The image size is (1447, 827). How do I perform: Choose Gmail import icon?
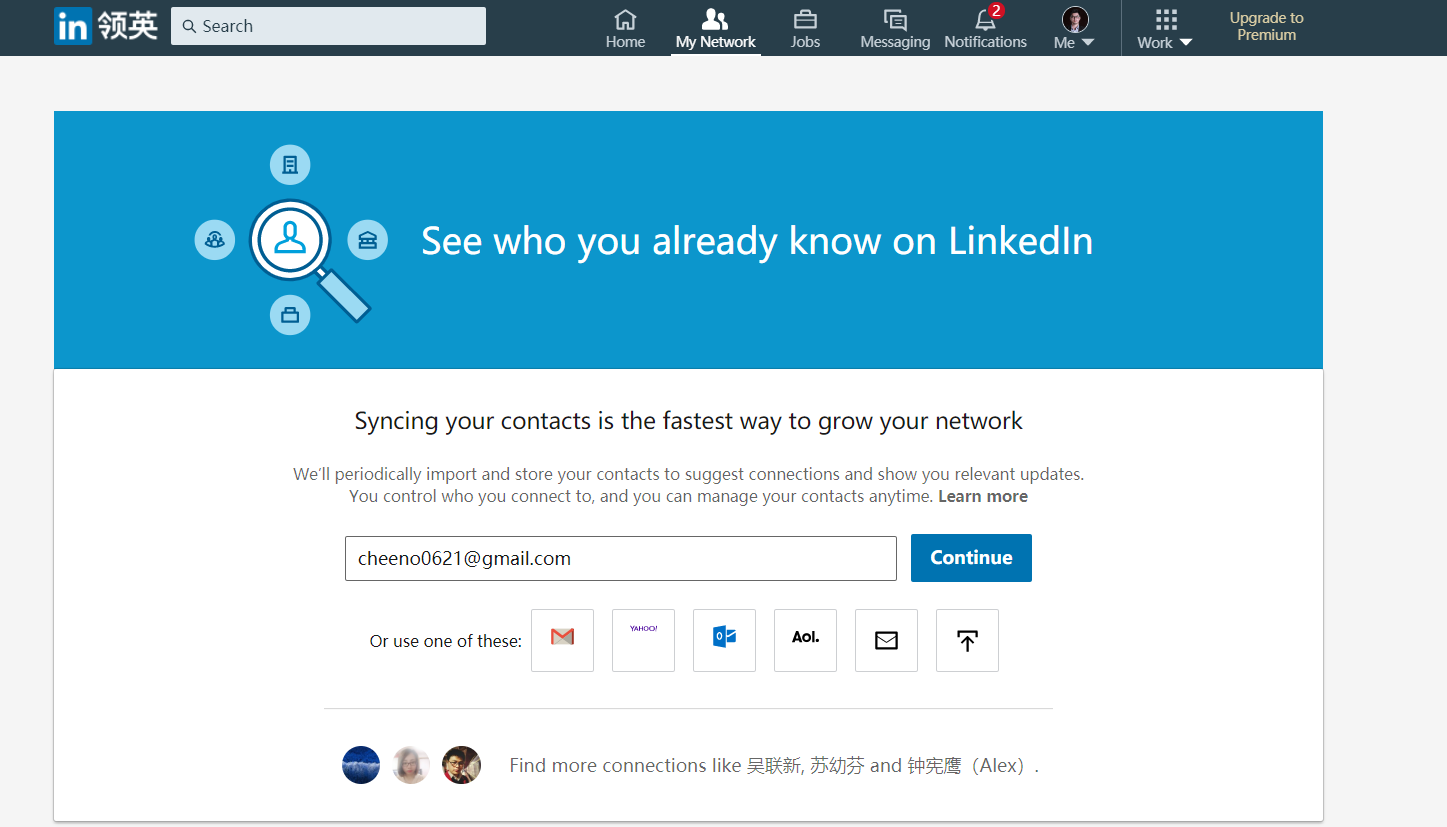tap(562, 640)
